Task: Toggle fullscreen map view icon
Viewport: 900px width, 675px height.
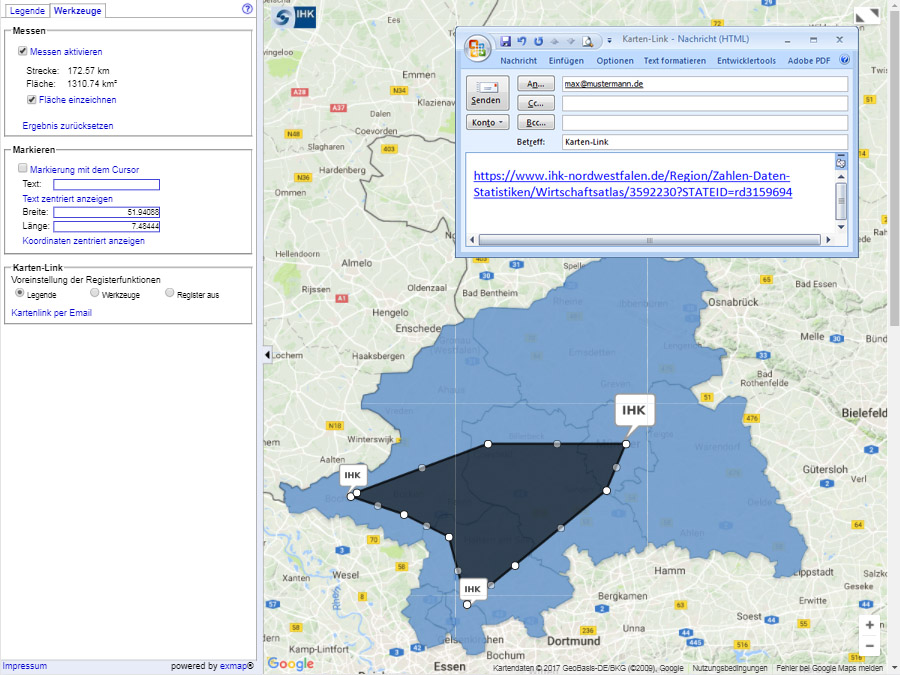Action: (867, 16)
